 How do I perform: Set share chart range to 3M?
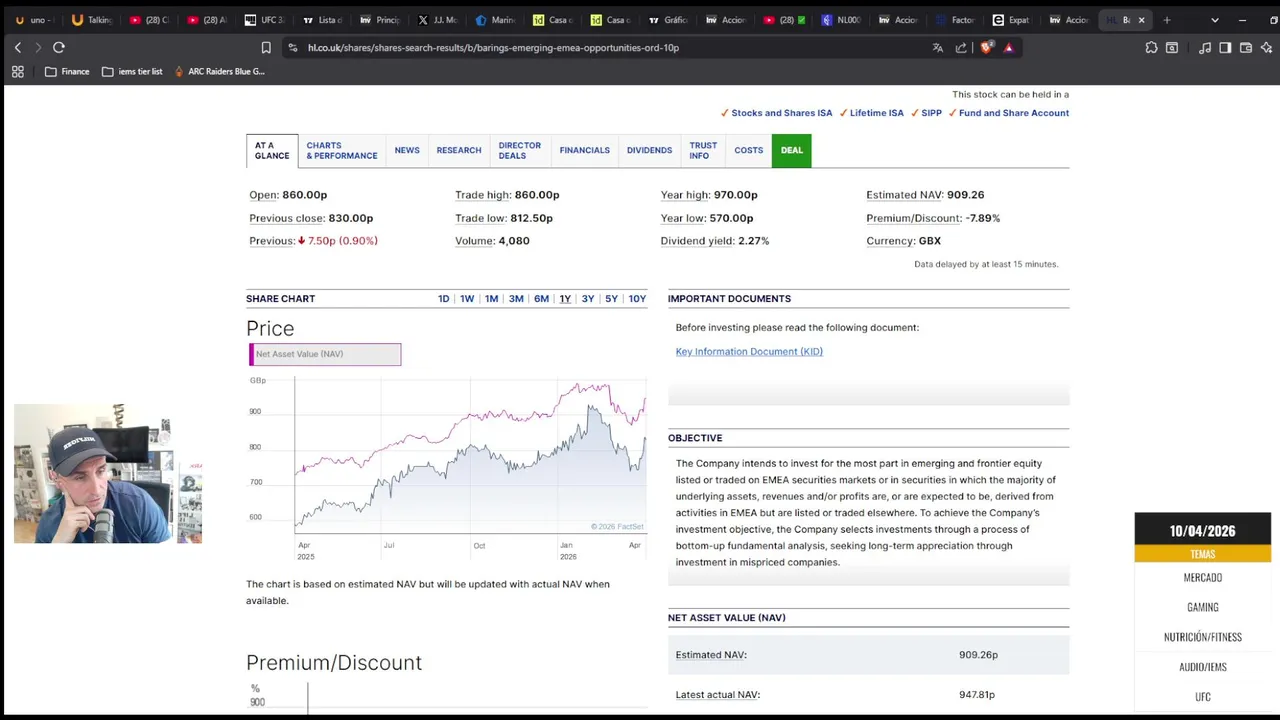pyautogui.click(x=516, y=299)
